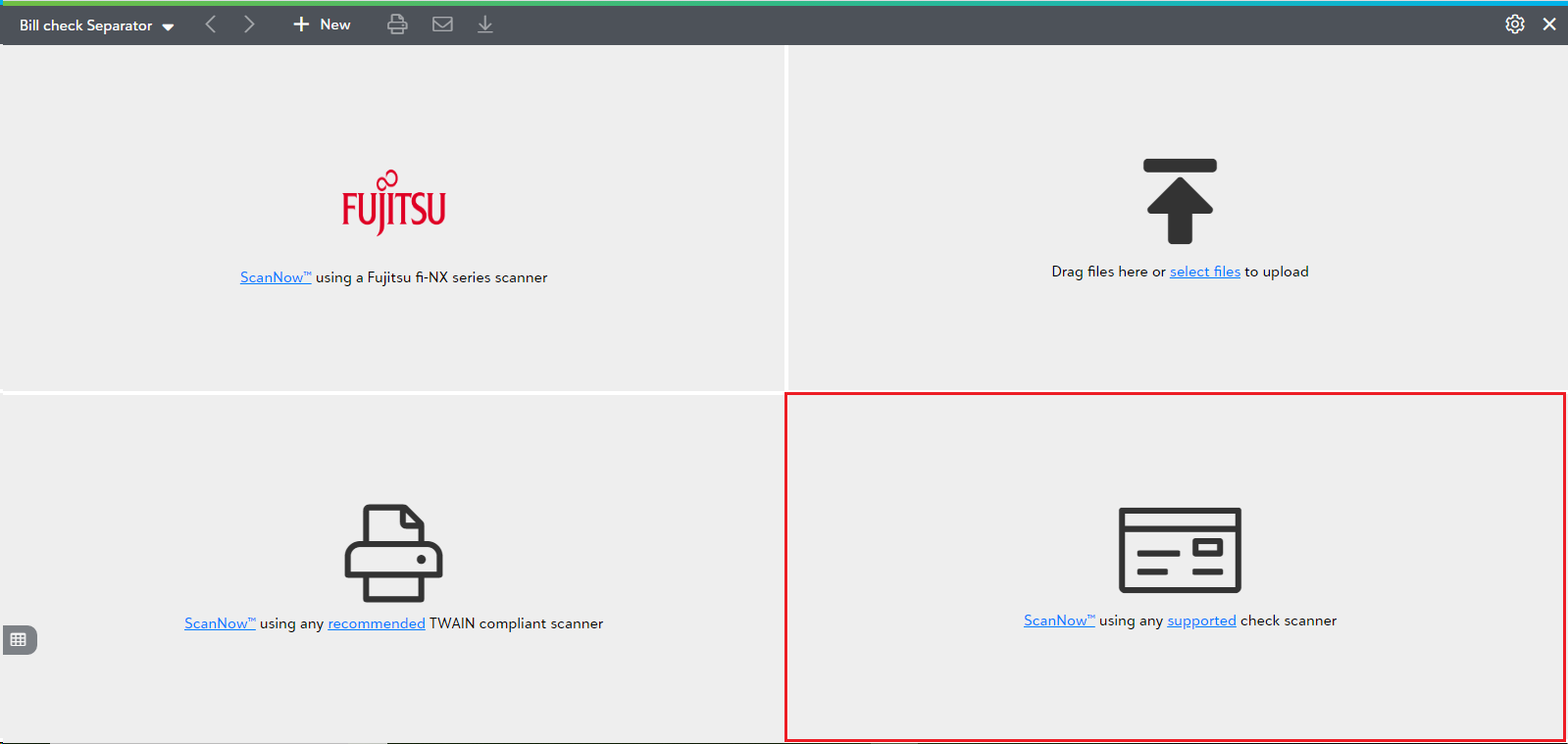Click ScanNow link for check scanner
Screen dimensions: 1568x744
[x=1058, y=620]
